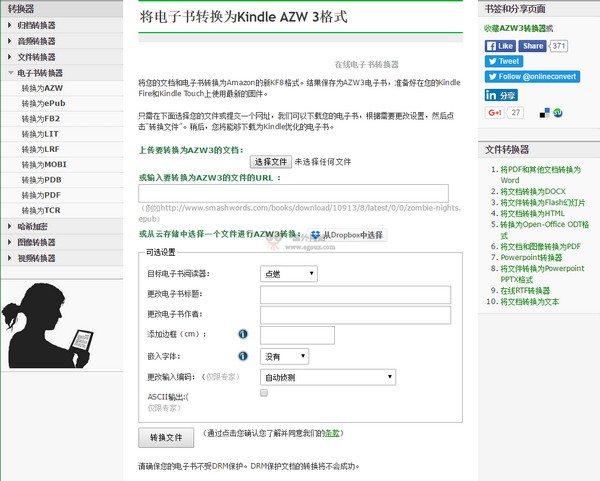The width and height of the screenshot is (600, 481).
Task: Click the 选择文件 upload button
Action: [271, 162]
